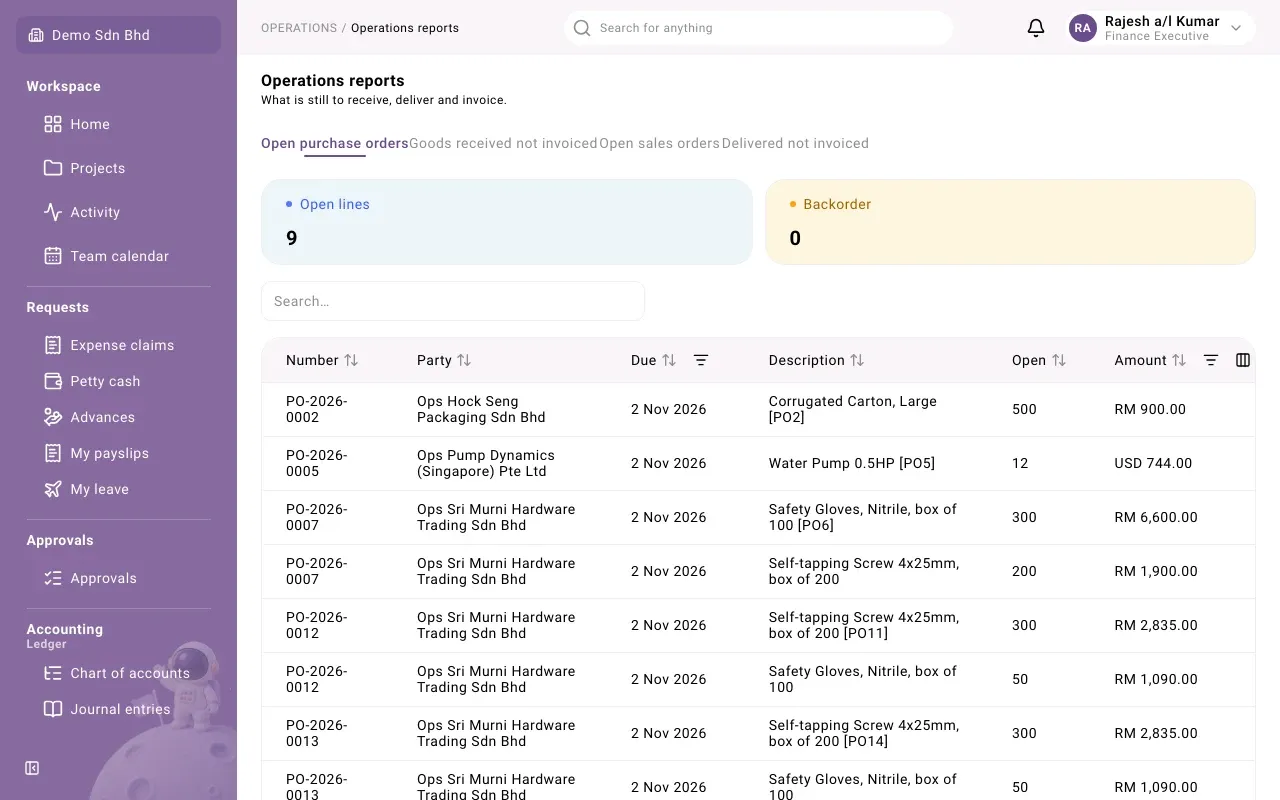This screenshot has width=1280, height=800.
Task: Click the Expense claims icon
Action: [x=53, y=345]
